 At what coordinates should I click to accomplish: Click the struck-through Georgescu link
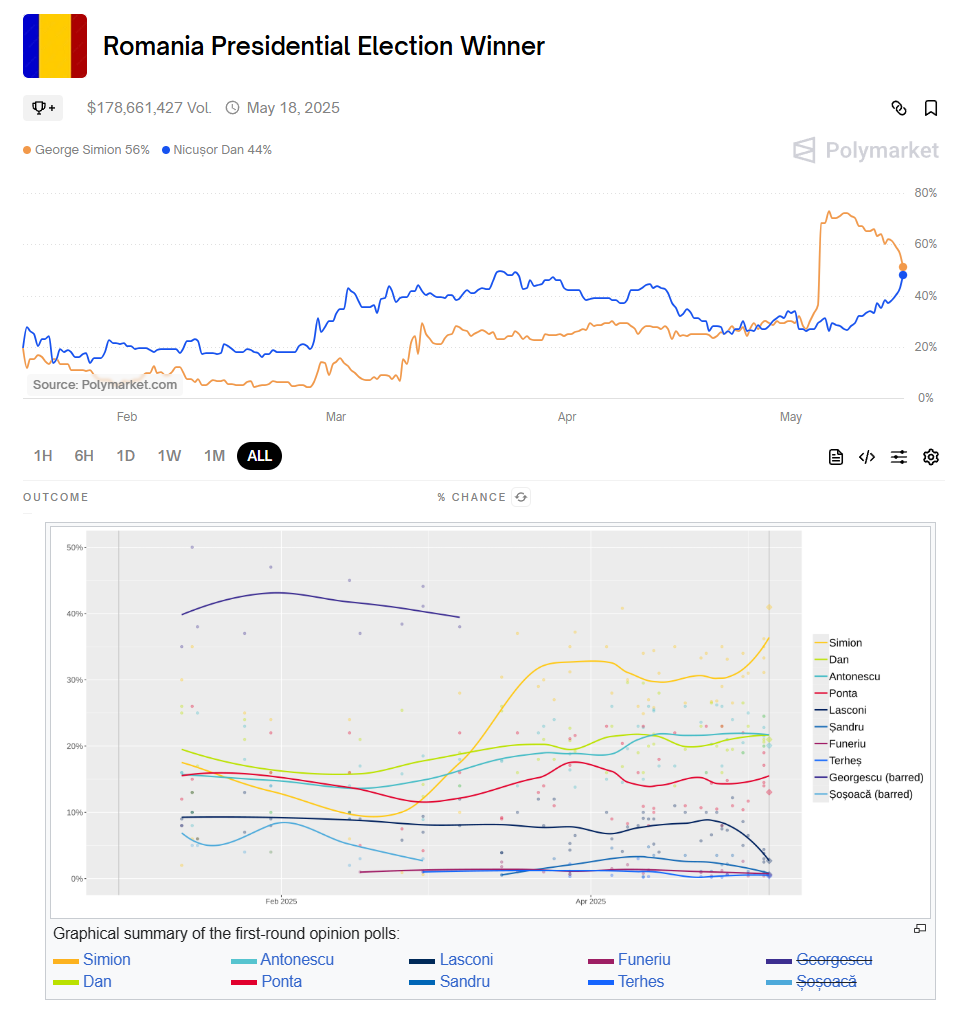834,960
